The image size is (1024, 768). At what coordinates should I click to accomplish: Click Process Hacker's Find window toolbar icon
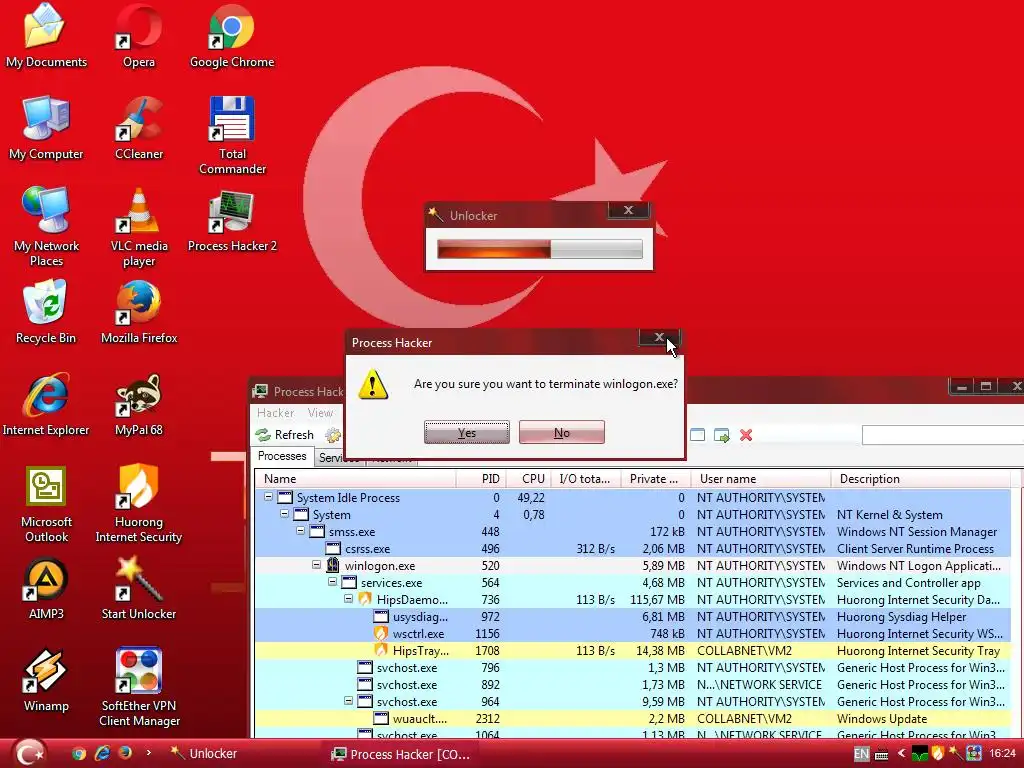[697, 435]
